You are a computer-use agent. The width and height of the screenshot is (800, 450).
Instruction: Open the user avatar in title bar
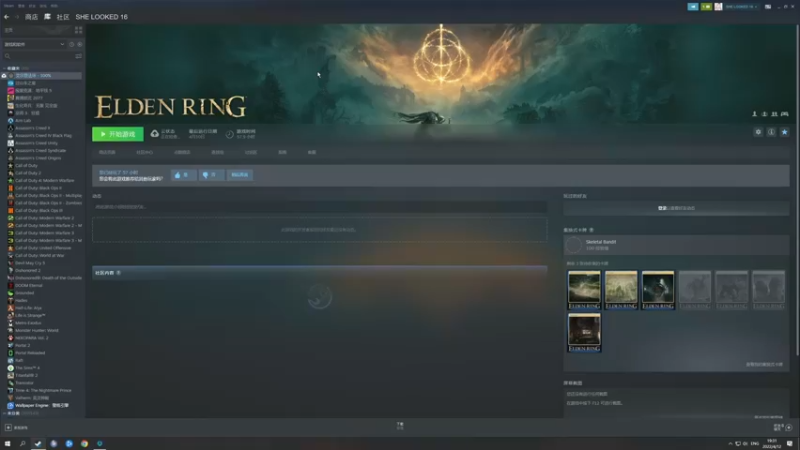[718, 7]
